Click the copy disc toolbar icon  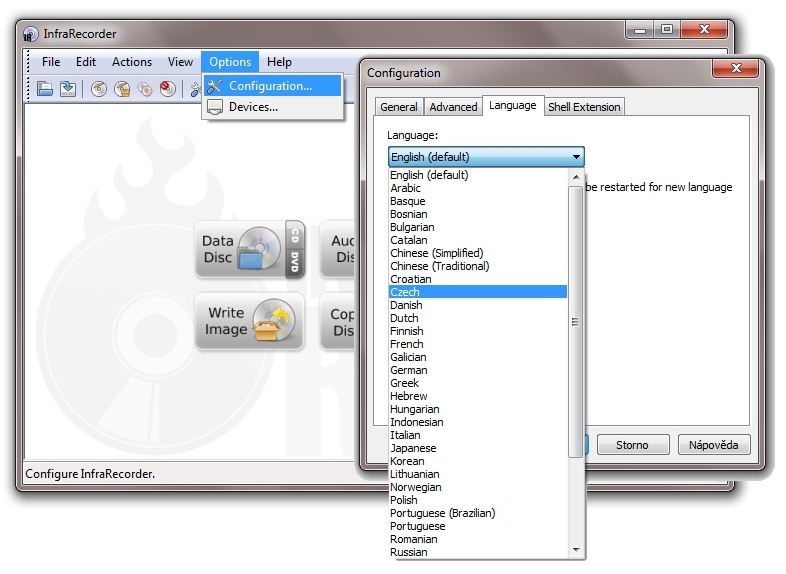(145, 89)
